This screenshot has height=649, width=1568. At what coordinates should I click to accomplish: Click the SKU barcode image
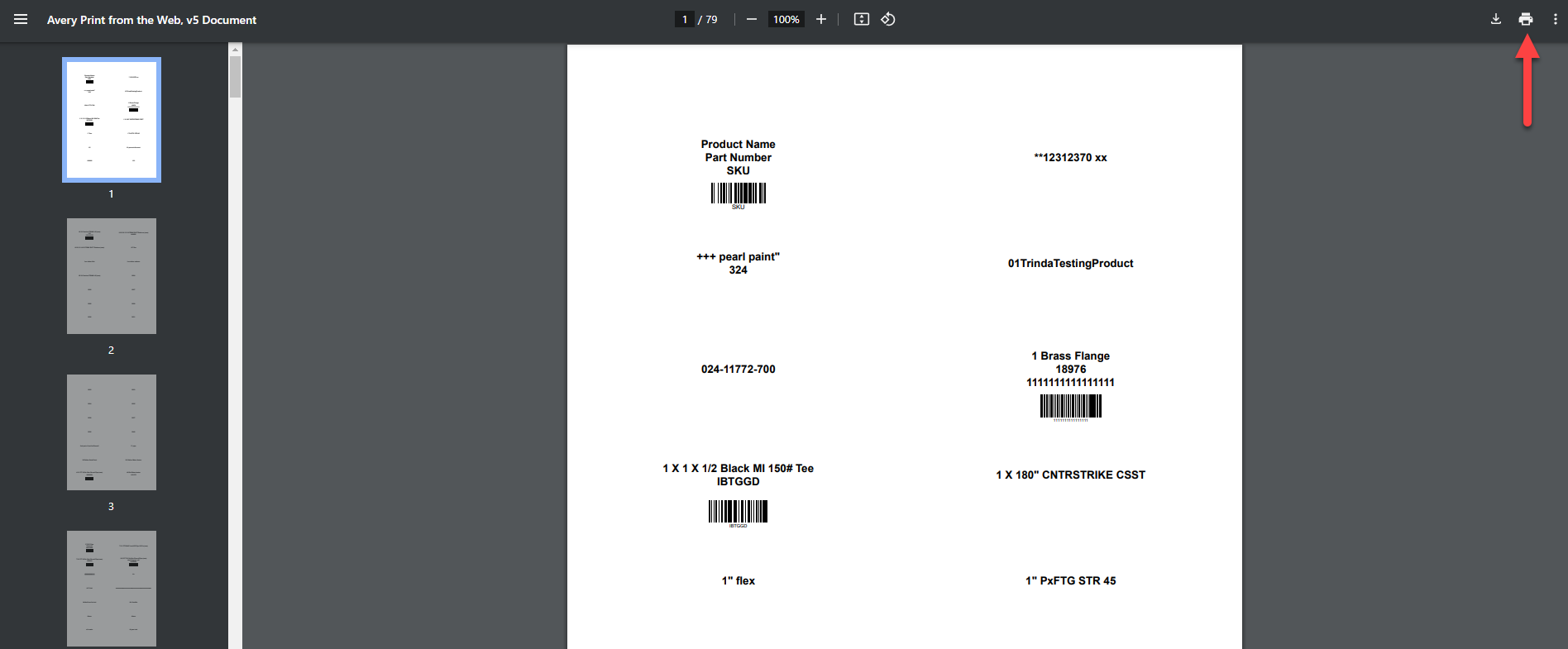pyautogui.click(x=739, y=195)
